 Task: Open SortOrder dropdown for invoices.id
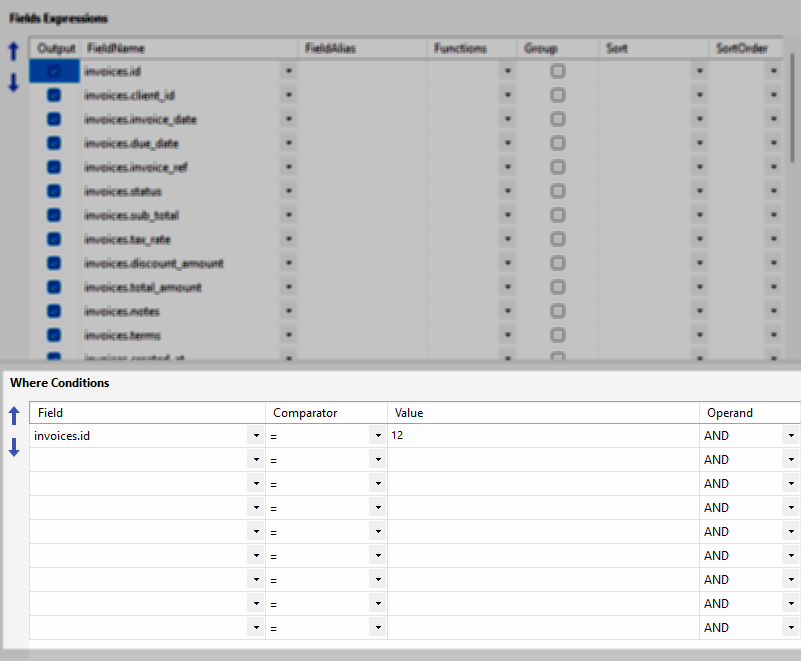point(773,71)
